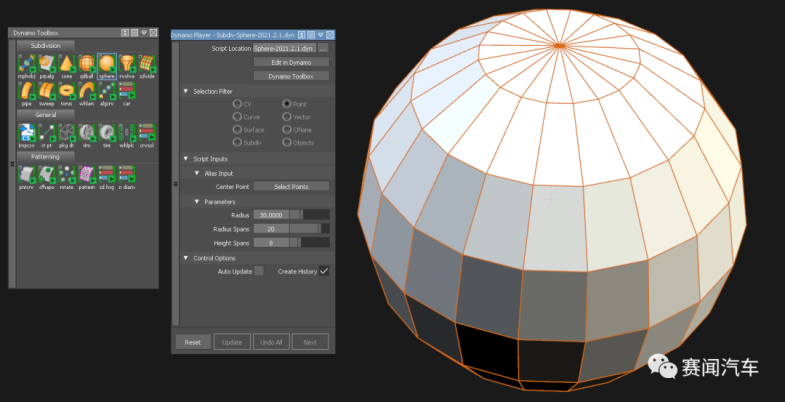Collapse the Control Options section
The width and height of the screenshot is (785, 402).
coord(186,258)
